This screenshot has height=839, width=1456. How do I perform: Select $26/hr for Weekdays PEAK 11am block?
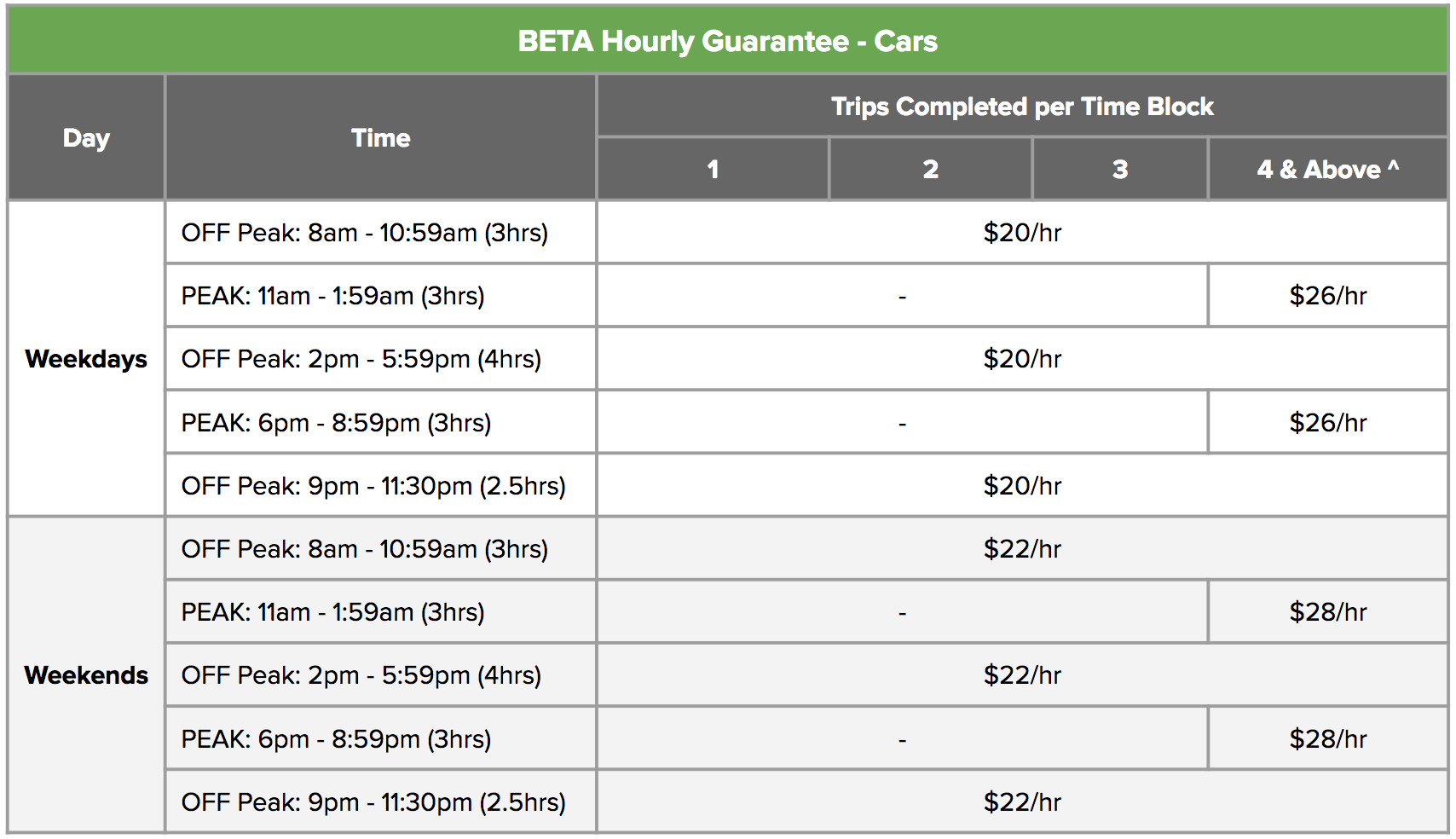pos(1327,296)
